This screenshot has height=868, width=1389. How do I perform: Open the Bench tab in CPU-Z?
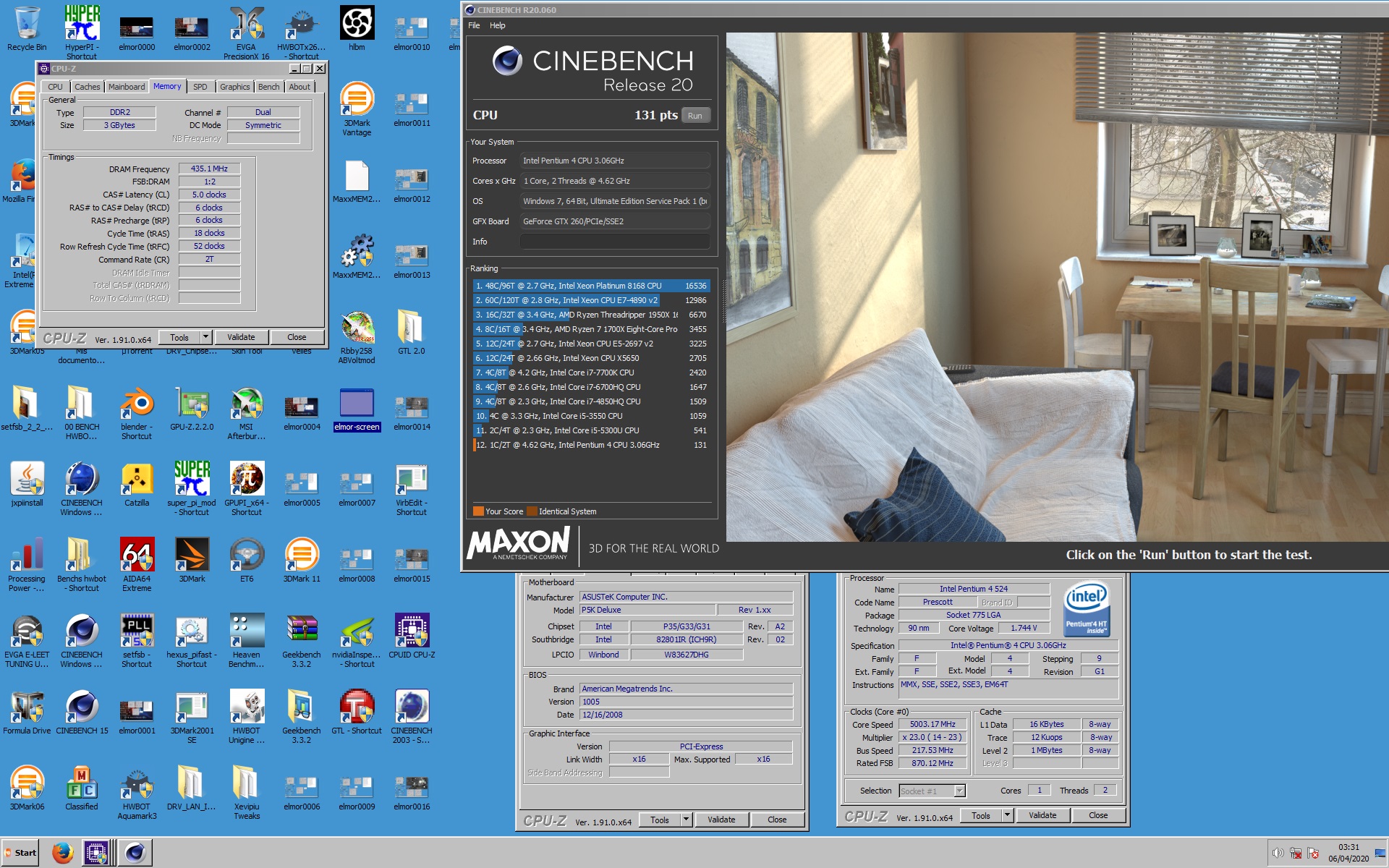pyautogui.click(x=269, y=87)
